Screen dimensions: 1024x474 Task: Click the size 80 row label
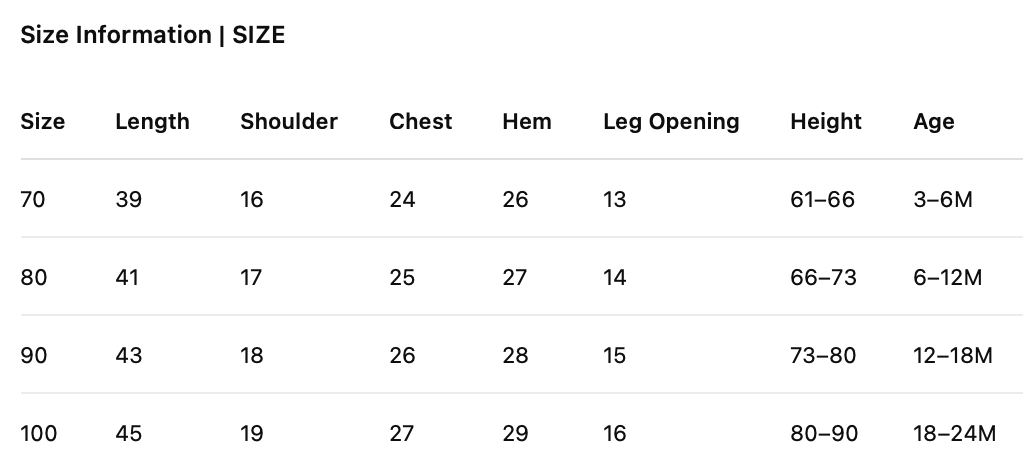[x=33, y=277]
